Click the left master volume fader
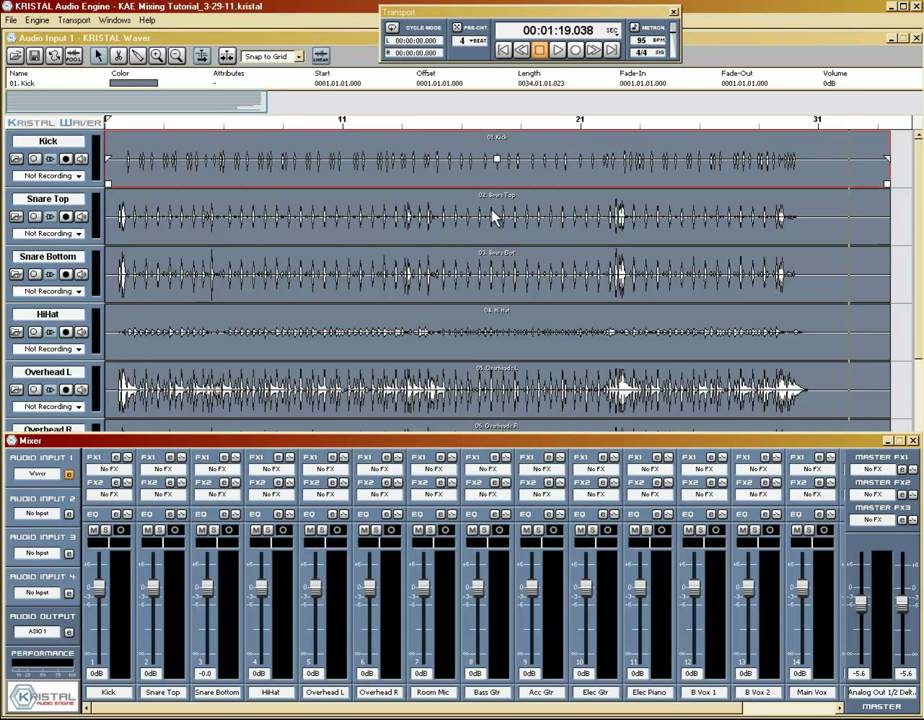This screenshot has height=720, width=924. (861, 603)
